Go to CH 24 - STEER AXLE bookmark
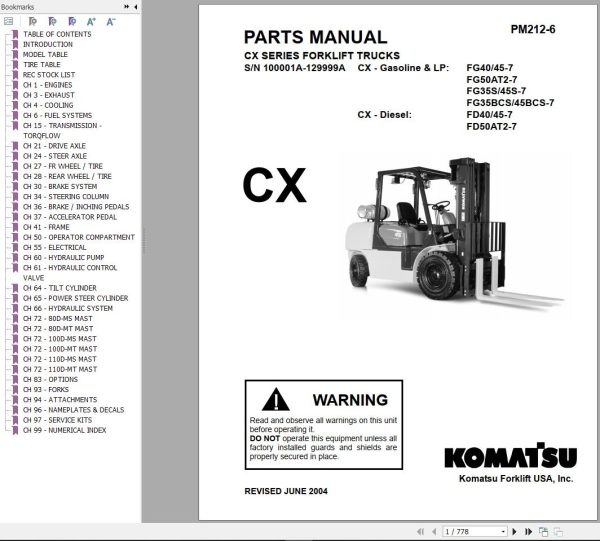 [x=55, y=156]
